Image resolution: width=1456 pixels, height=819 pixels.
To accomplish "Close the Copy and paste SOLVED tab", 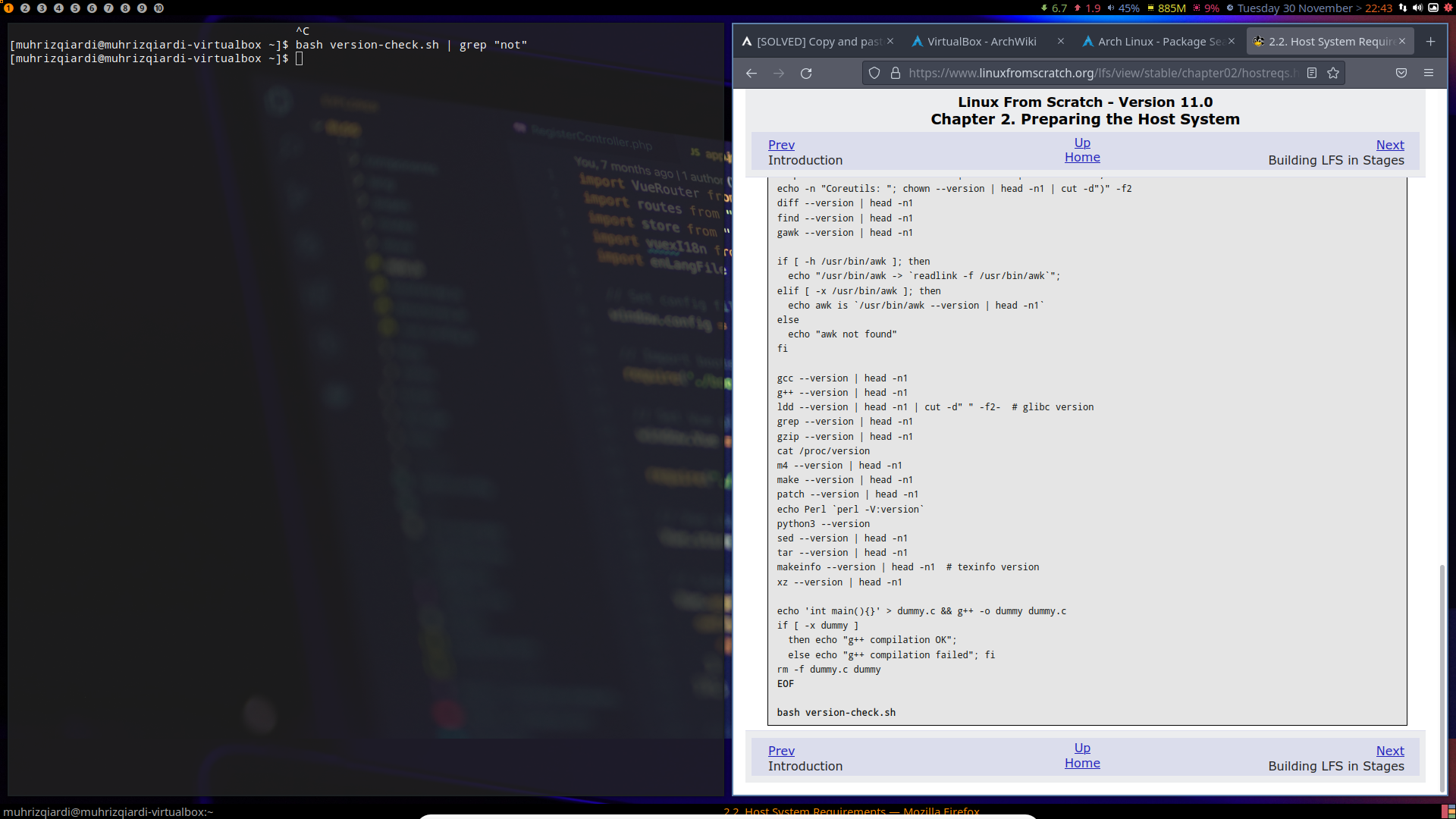I will click(x=890, y=41).
